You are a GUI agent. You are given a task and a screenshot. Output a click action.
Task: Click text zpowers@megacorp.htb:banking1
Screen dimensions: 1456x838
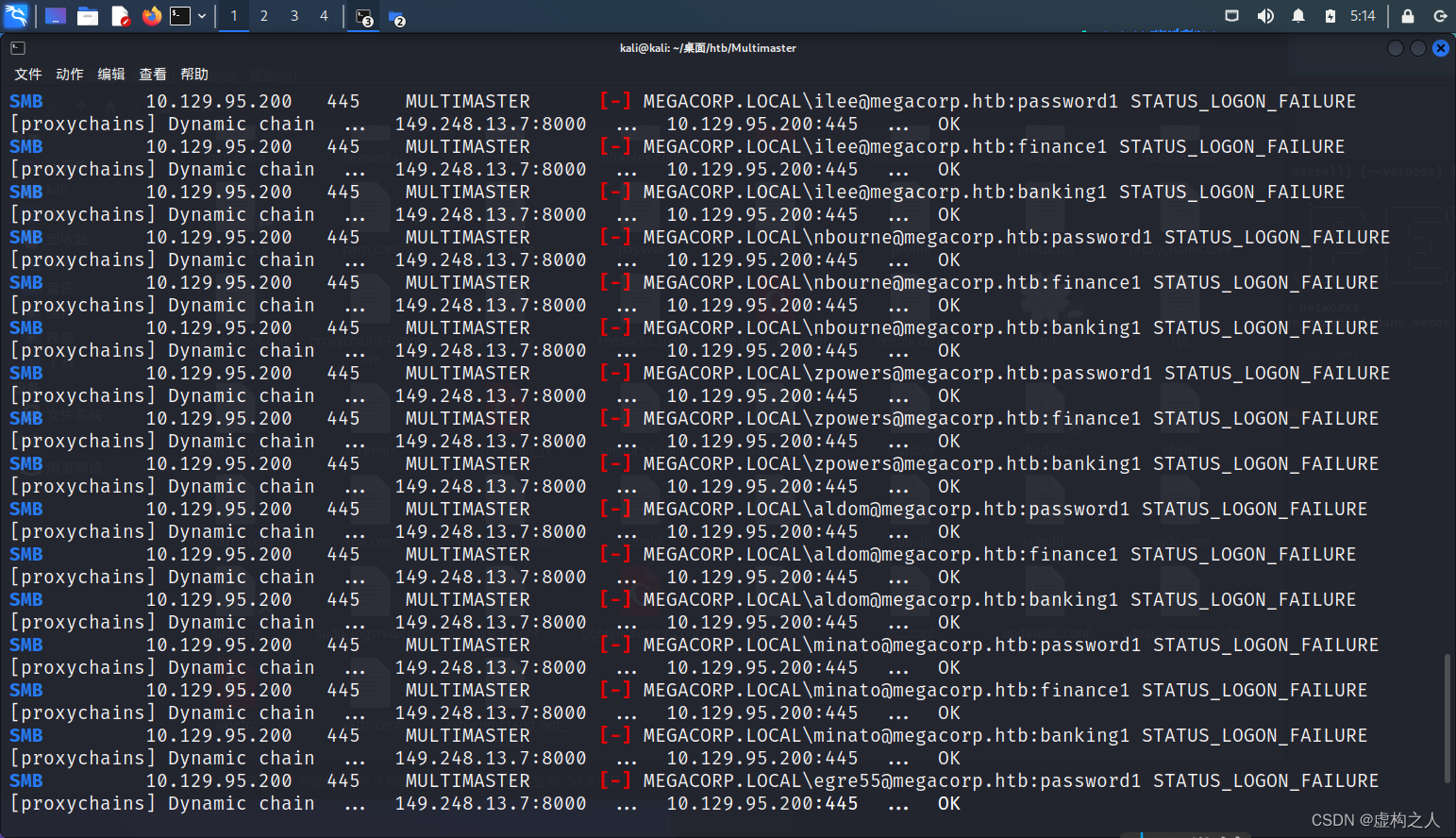[978, 463]
